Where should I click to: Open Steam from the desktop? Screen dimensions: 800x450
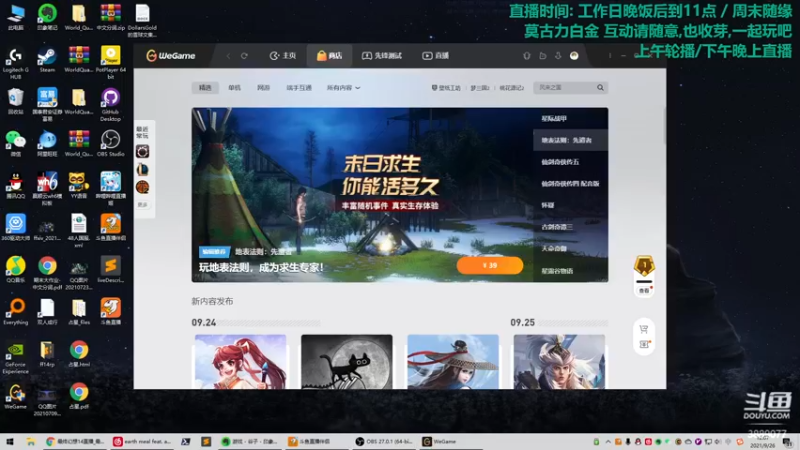click(x=47, y=60)
